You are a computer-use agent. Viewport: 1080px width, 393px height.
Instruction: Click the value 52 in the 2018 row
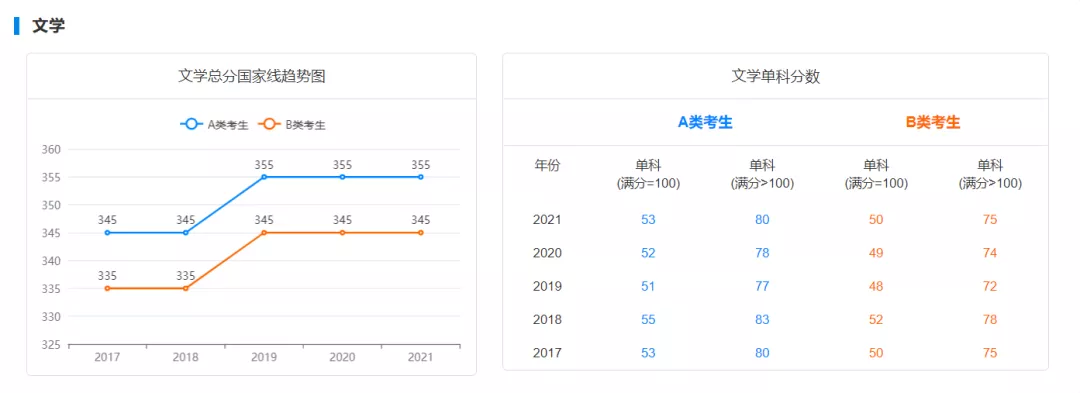875,319
